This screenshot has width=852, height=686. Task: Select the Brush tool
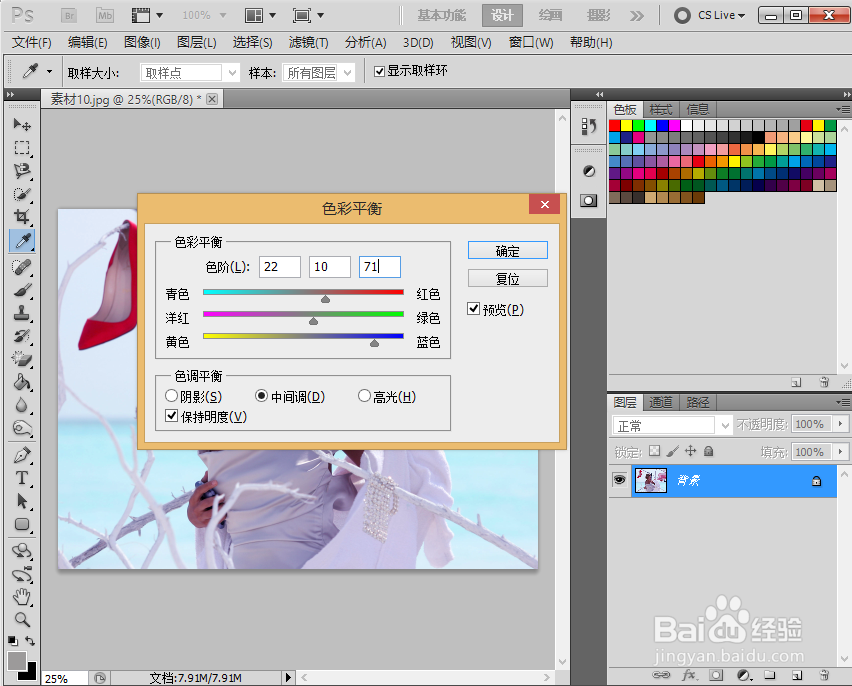pyautogui.click(x=22, y=290)
